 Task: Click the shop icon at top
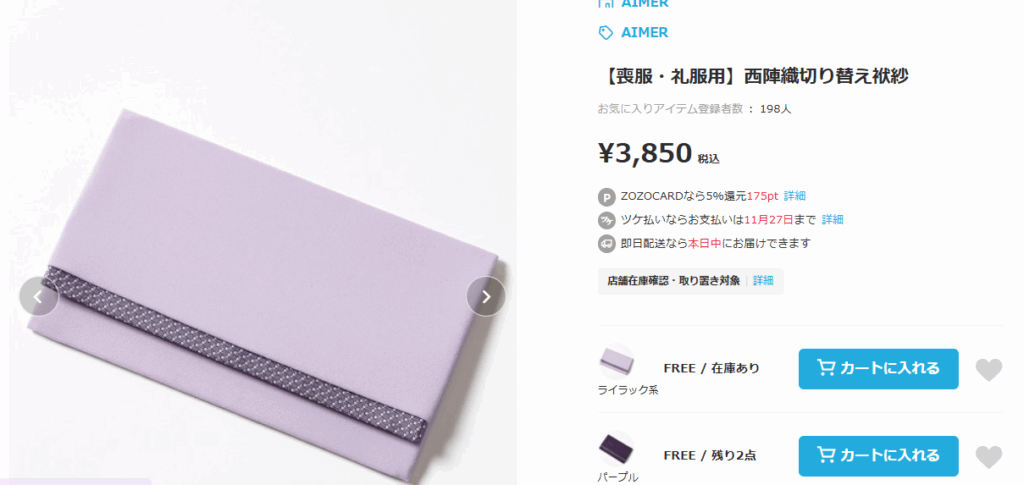point(606,3)
